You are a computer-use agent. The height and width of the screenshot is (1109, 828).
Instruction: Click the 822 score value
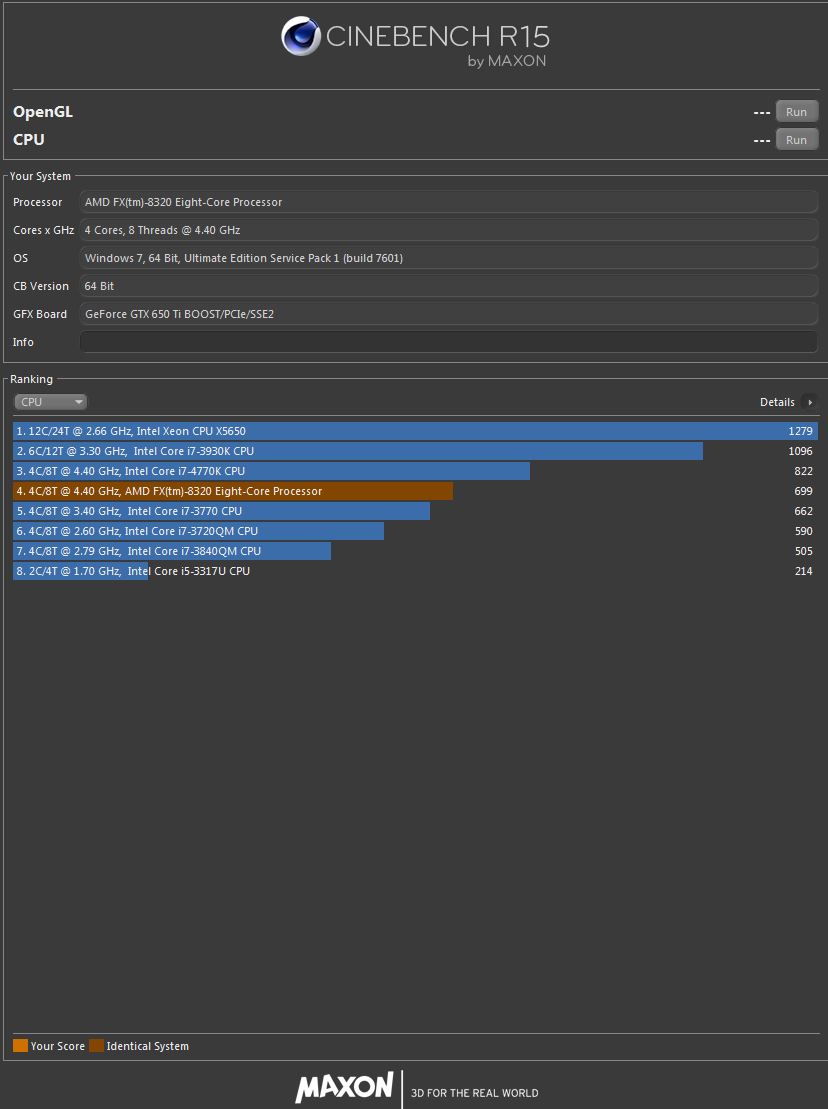[803, 470]
